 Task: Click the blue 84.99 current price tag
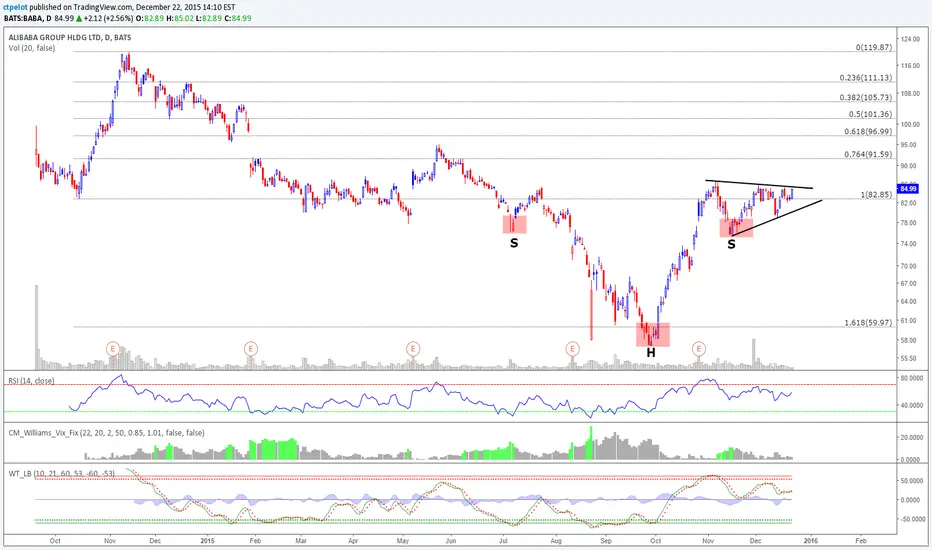coord(908,188)
